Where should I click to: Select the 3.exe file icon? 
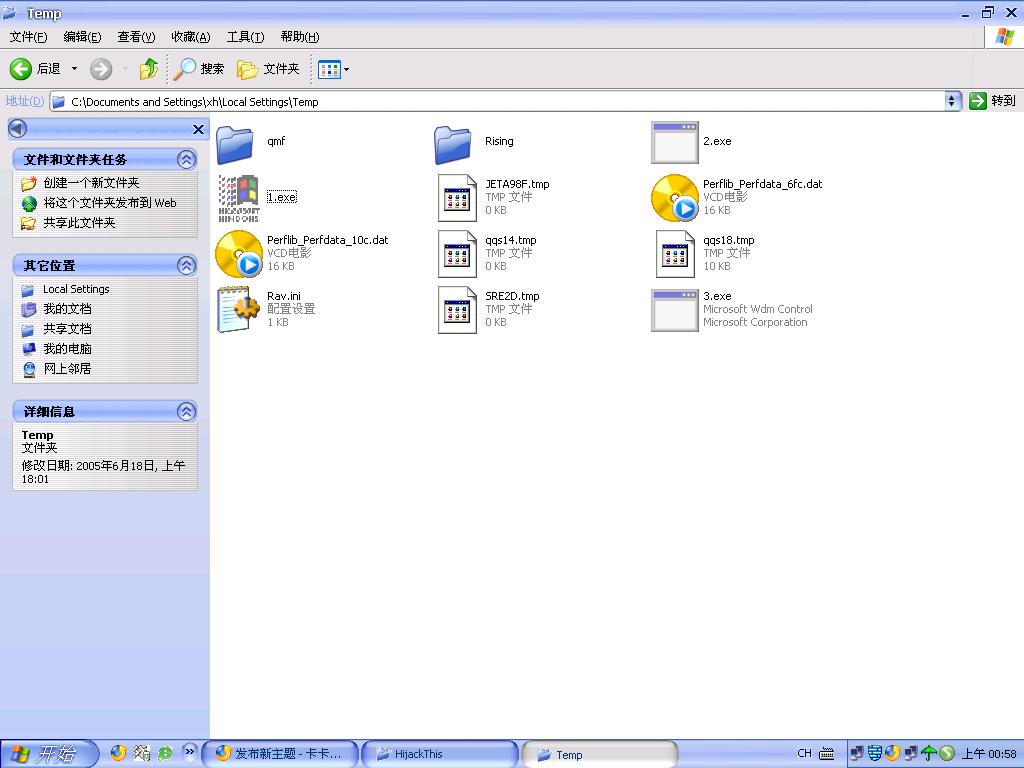674,309
